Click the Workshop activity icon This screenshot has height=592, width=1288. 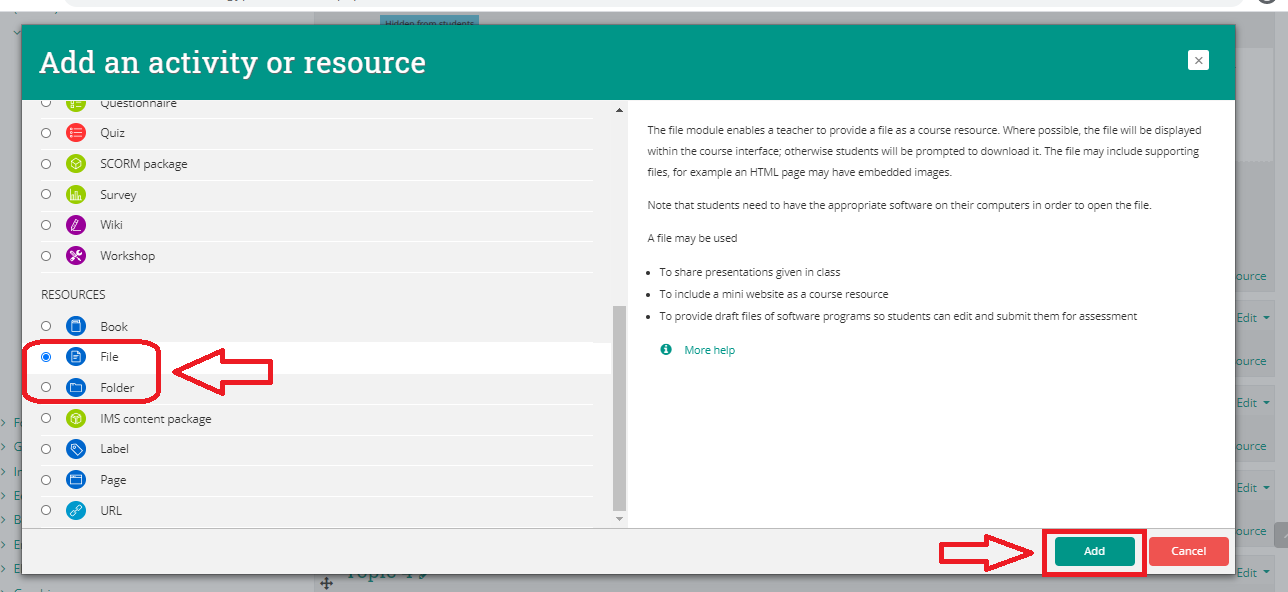(x=76, y=256)
